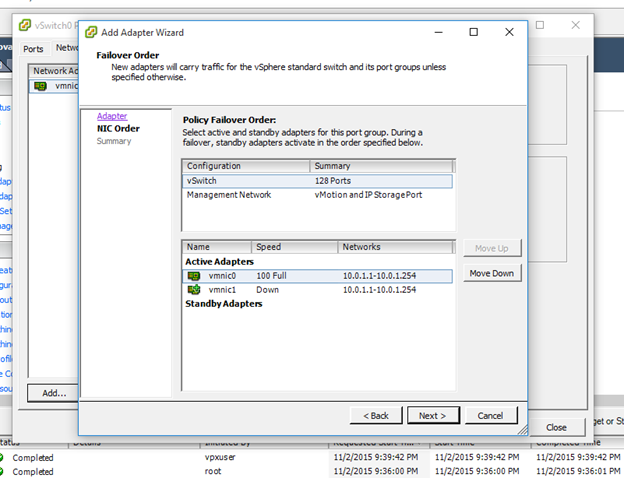
Task: Click vmnic0 network range 10.0.1.1-10.0.1.254
Action: click(380, 276)
